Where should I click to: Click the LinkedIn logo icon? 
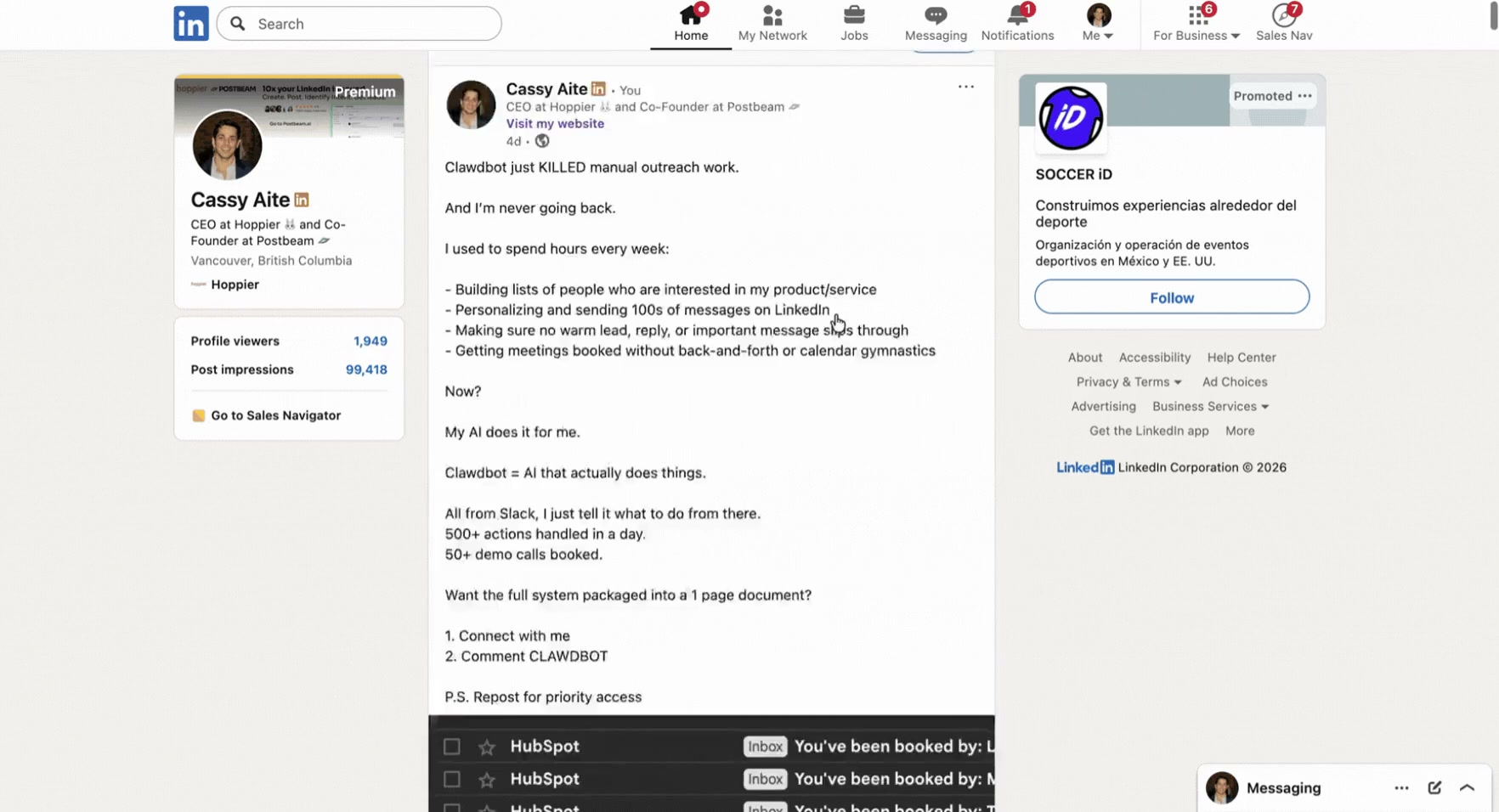(190, 24)
